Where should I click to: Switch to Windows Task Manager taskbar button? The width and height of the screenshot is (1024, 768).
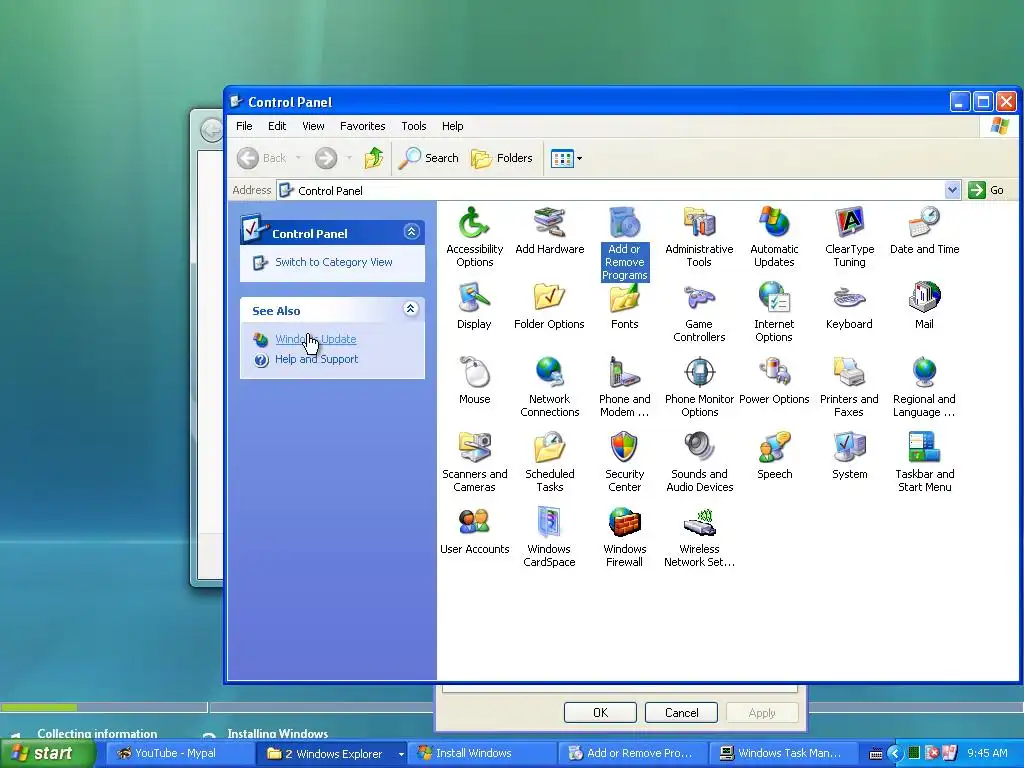(x=784, y=753)
